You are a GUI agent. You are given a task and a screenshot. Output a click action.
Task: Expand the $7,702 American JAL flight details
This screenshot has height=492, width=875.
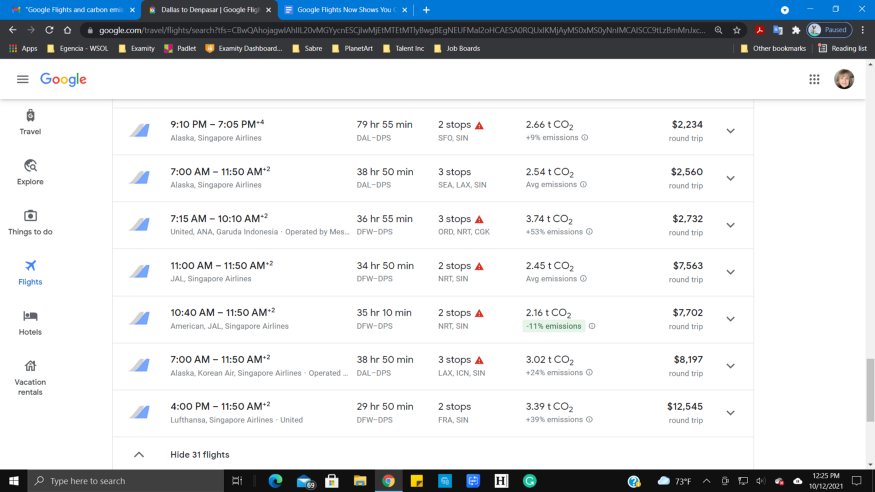pyautogui.click(x=730, y=319)
